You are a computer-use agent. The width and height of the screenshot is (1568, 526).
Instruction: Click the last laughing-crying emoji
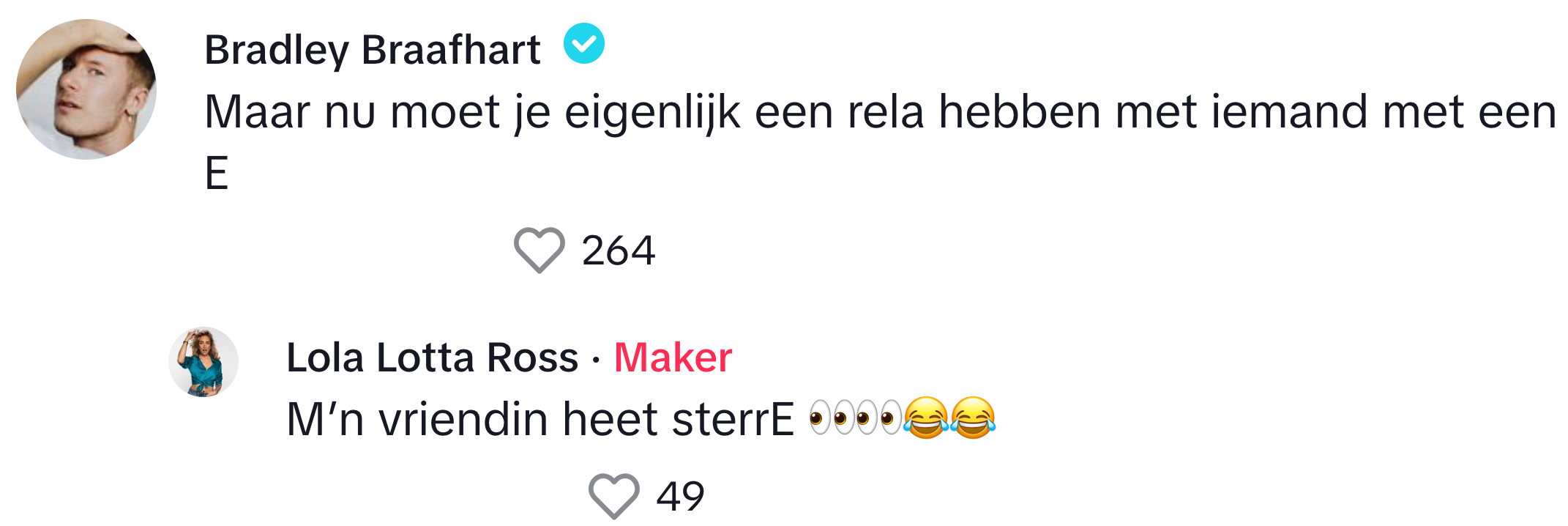coord(973,418)
